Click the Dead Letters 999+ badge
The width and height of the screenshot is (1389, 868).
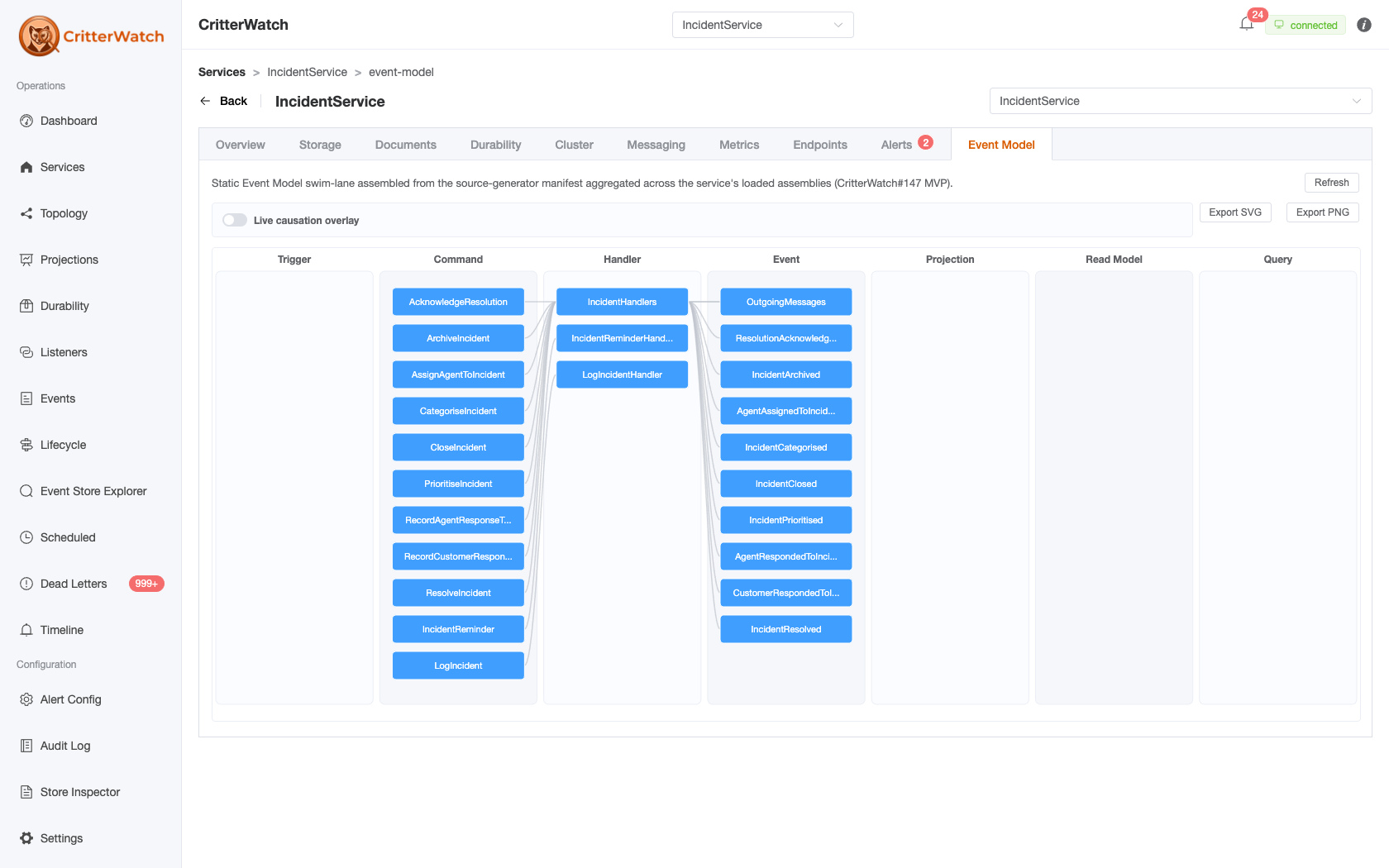tap(146, 584)
